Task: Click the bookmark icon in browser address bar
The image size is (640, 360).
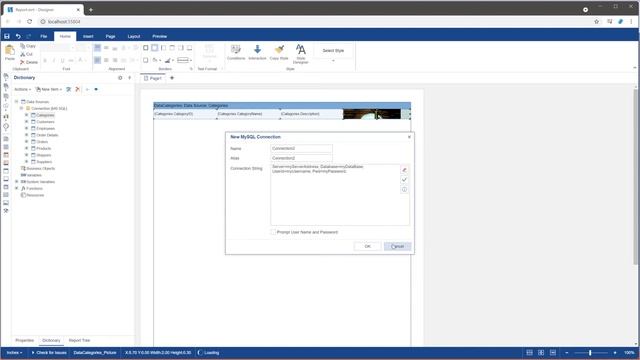Action: pos(596,22)
